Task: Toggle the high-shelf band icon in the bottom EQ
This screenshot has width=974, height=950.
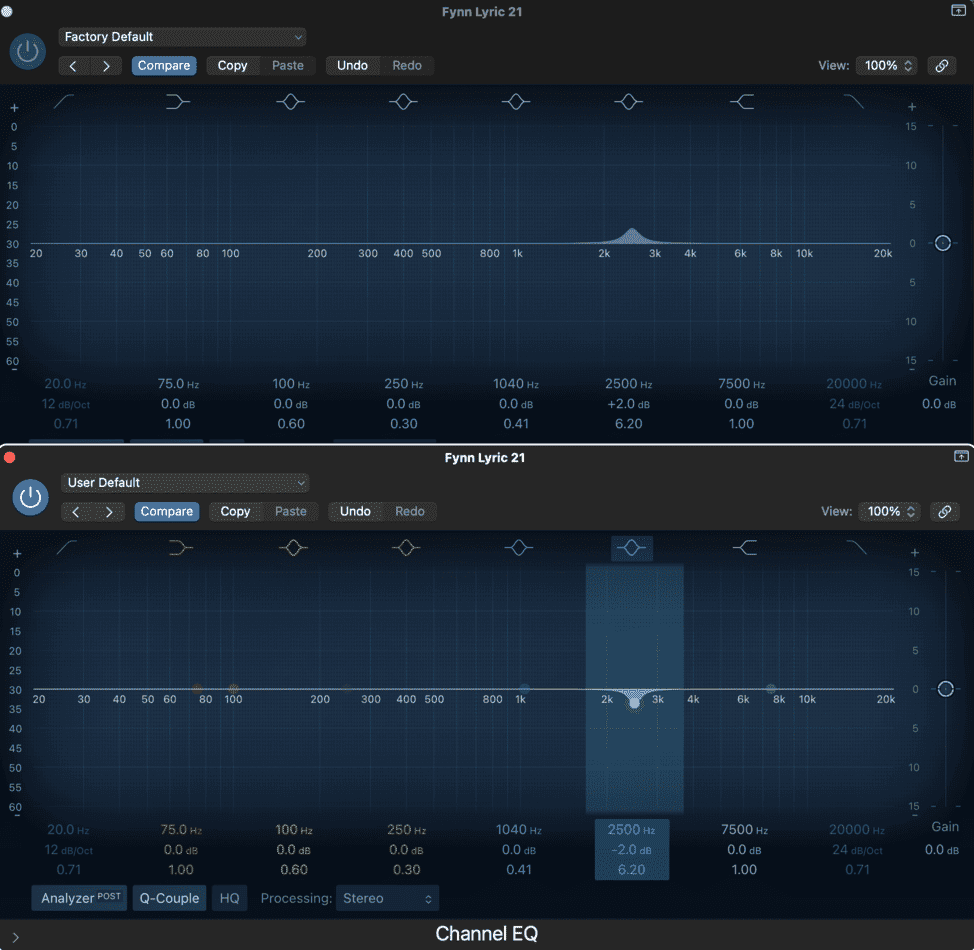Action: (744, 547)
